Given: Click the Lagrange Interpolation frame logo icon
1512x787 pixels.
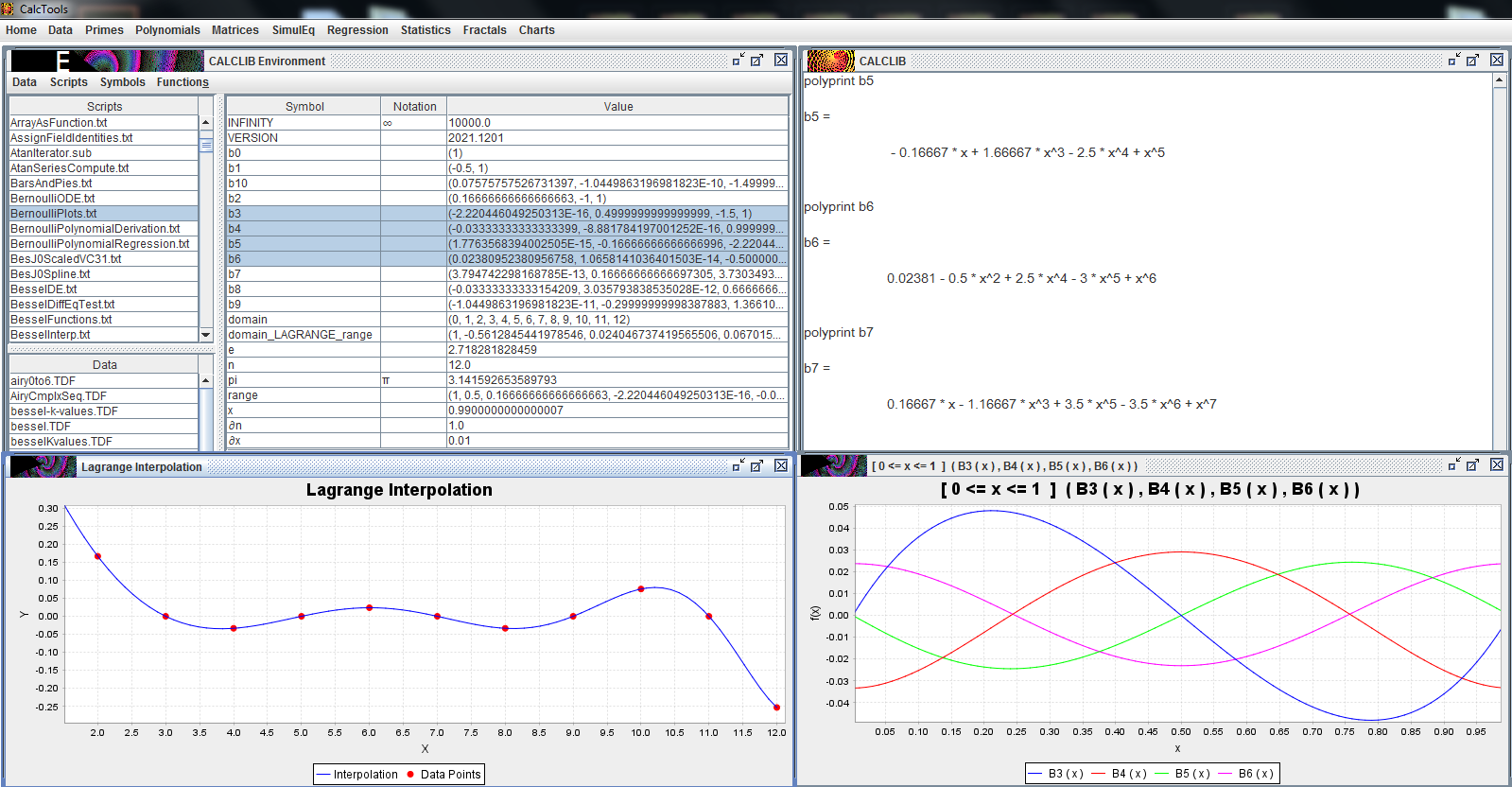Looking at the screenshot, I should click(x=43, y=466).
